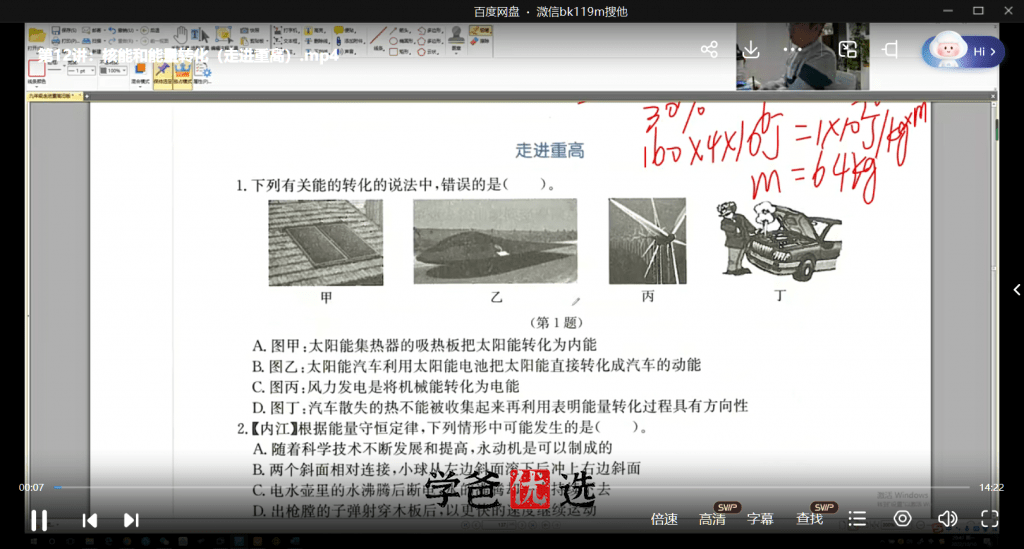Click the video title 第12讲 text
This screenshot has height=549, width=1024.
(x=188, y=55)
